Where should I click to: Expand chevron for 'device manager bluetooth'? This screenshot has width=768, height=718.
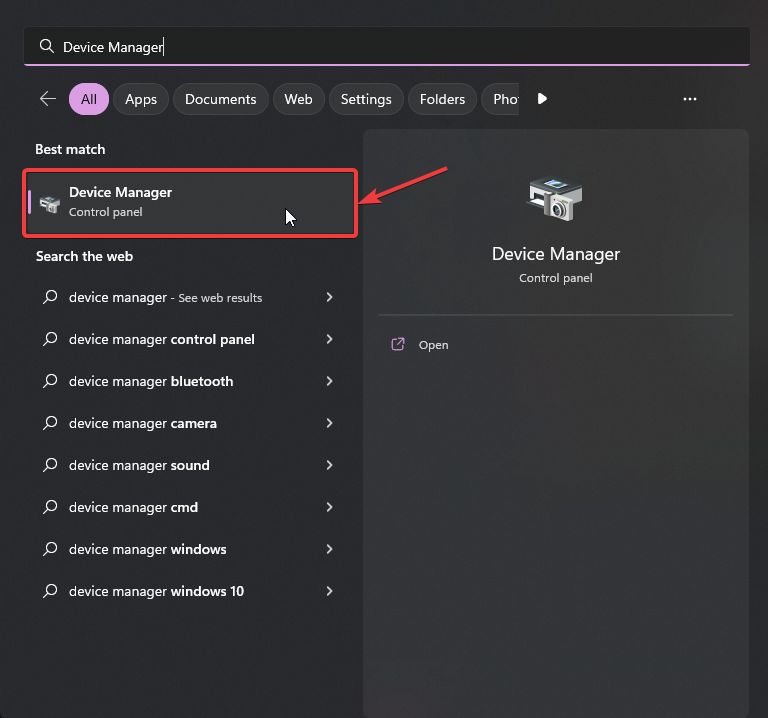pyautogui.click(x=330, y=381)
